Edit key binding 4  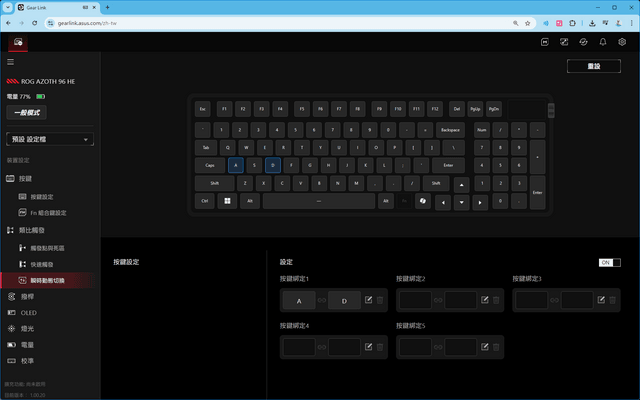pos(369,347)
